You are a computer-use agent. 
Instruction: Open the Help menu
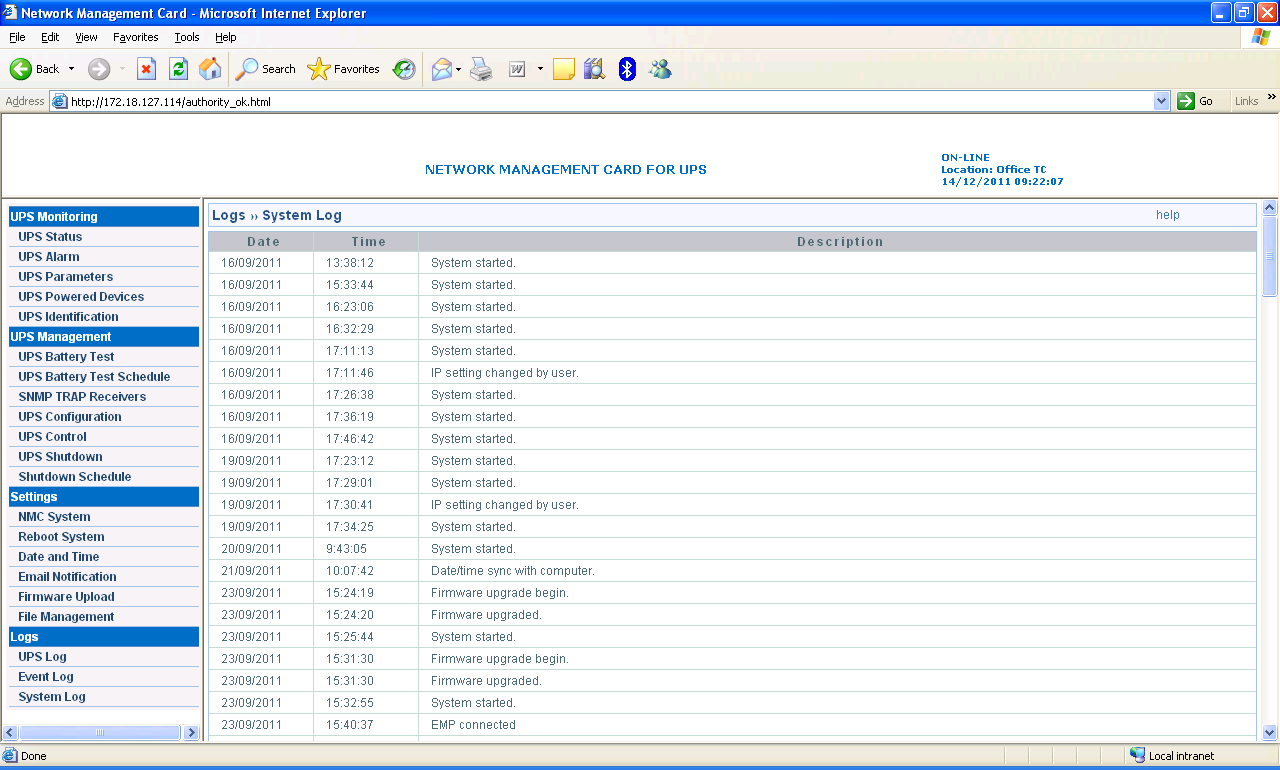tap(226, 37)
